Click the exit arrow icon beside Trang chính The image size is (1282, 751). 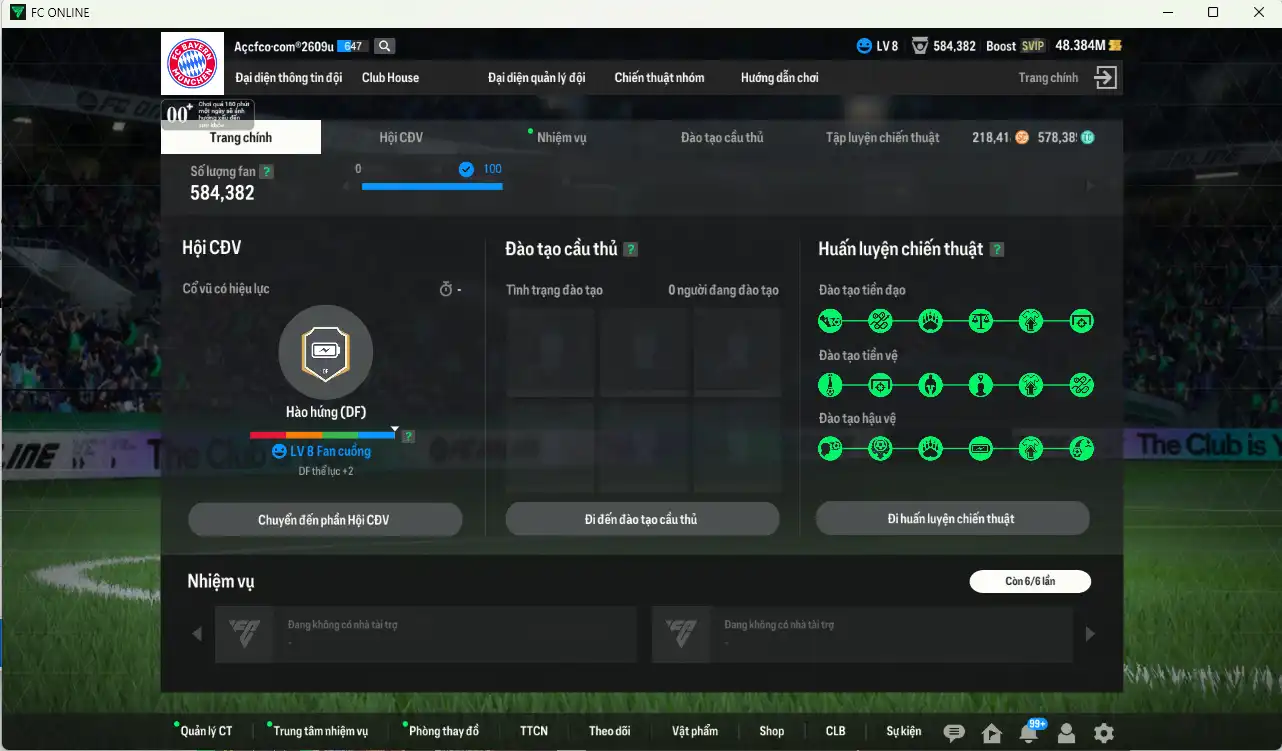point(1105,78)
